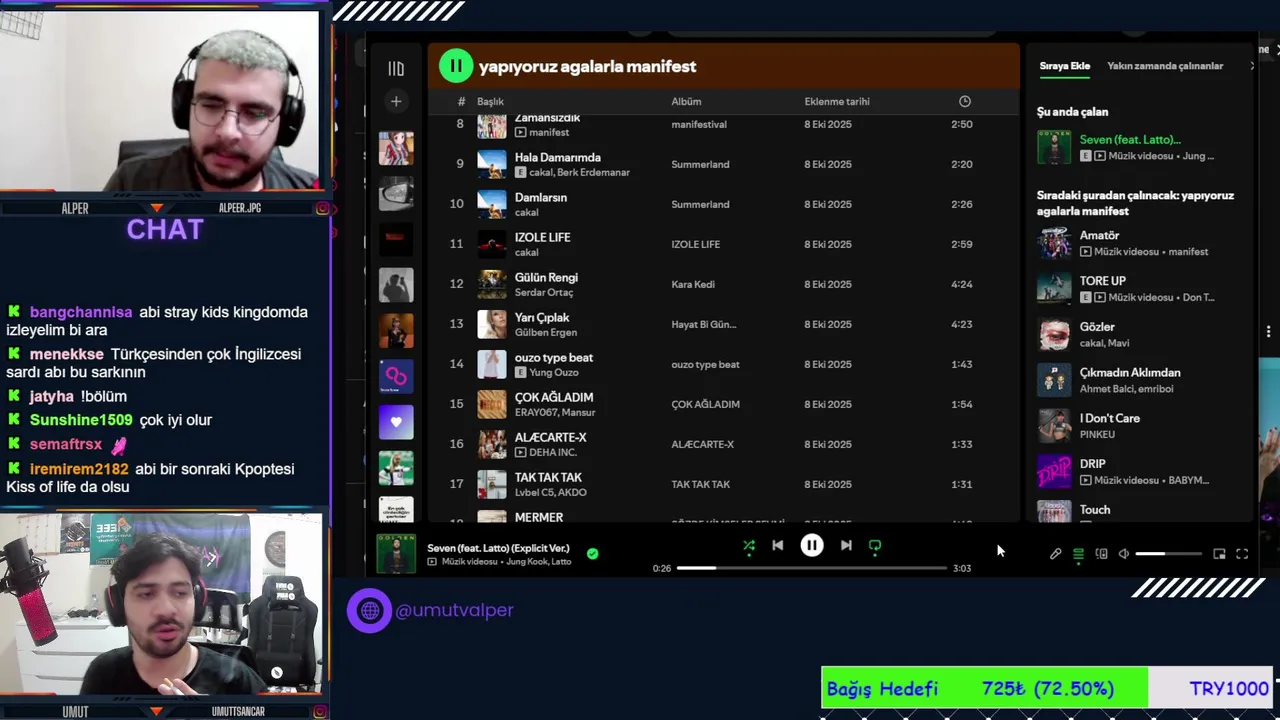Image resolution: width=1280 pixels, height=720 pixels.
Task: Open Kara Kedi album link
Action: [693, 284]
